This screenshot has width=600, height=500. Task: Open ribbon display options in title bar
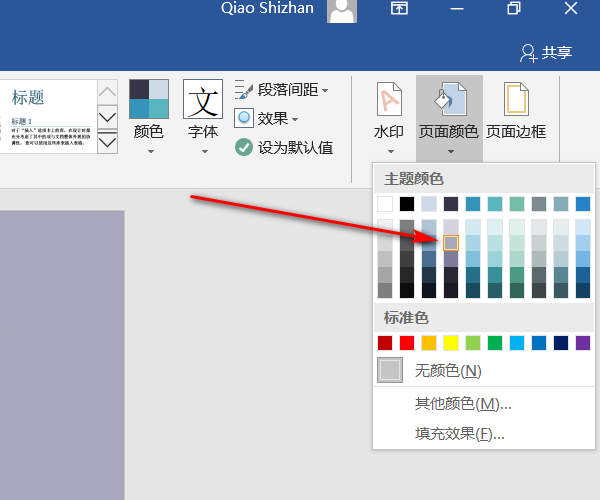pos(399,9)
